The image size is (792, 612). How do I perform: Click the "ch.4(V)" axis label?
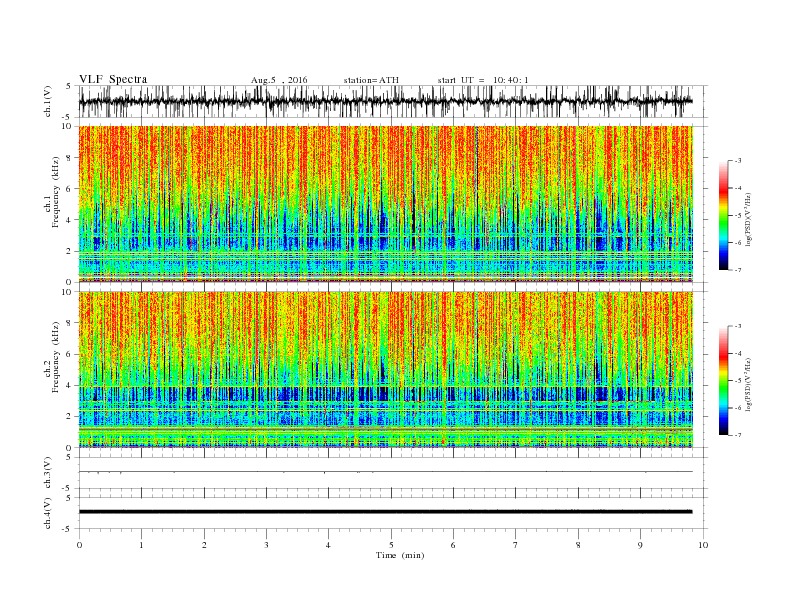(x=48, y=513)
